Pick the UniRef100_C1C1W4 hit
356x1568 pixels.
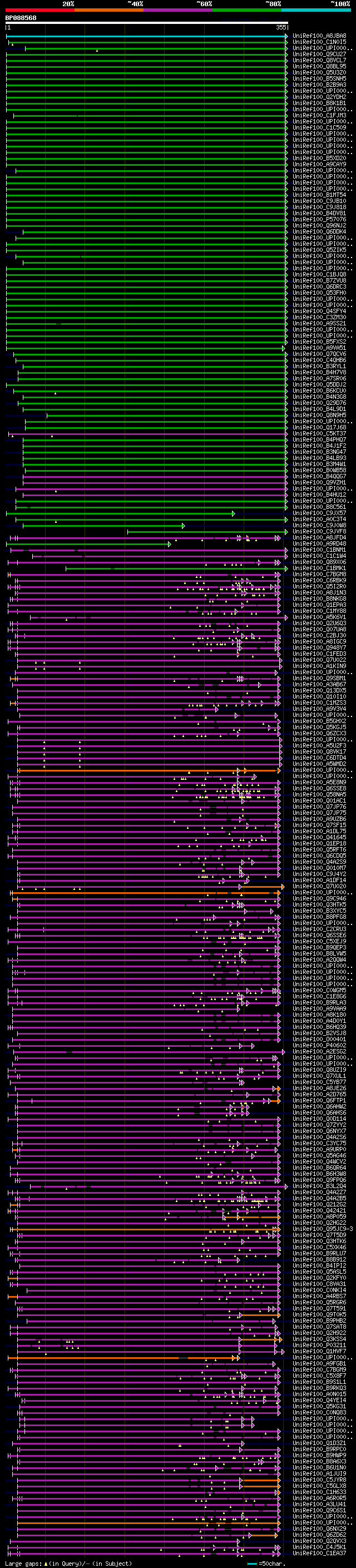pyautogui.click(x=319, y=556)
